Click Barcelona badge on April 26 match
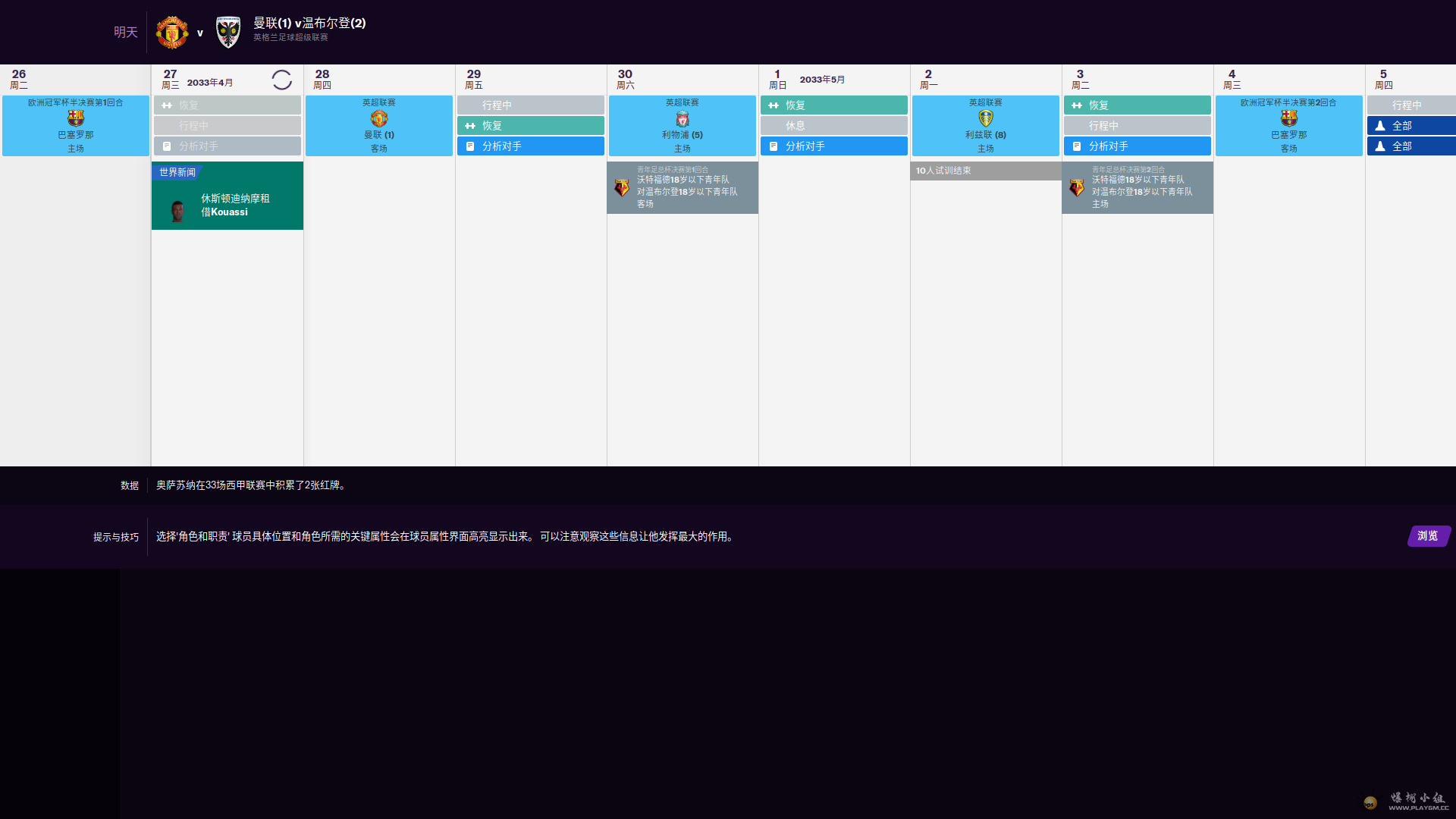Viewport: 1456px width, 819px height. (76, 118)
